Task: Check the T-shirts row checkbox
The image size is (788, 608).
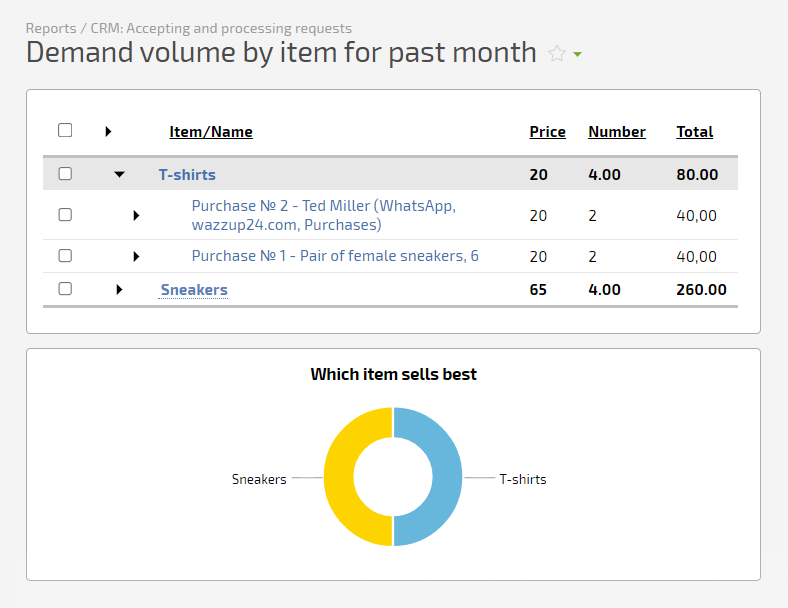Action: 65,173
